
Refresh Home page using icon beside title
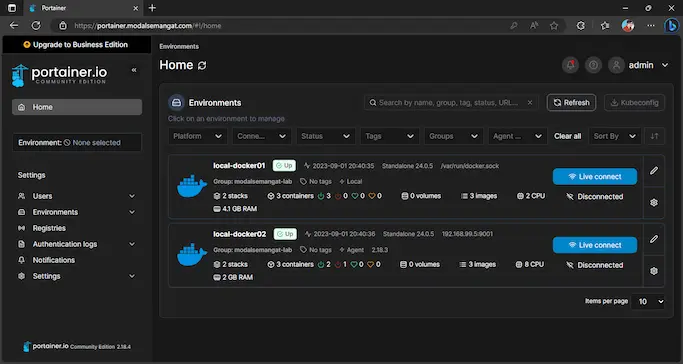pos(202,65)
